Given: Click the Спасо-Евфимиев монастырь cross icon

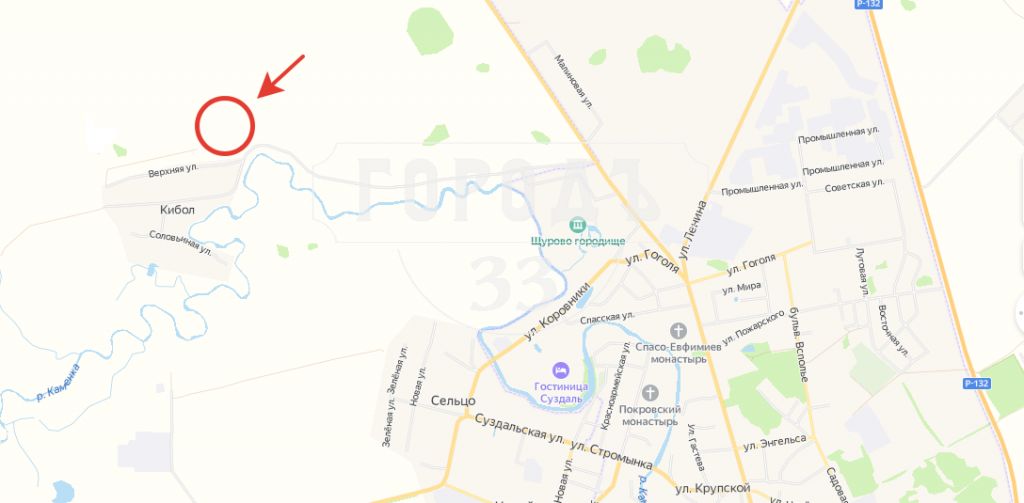Looking at the screenshot, I should [678, 331].
